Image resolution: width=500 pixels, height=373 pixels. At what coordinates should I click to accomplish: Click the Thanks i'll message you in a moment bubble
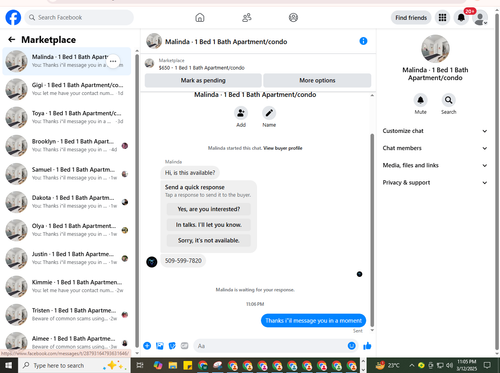(313, 321)
